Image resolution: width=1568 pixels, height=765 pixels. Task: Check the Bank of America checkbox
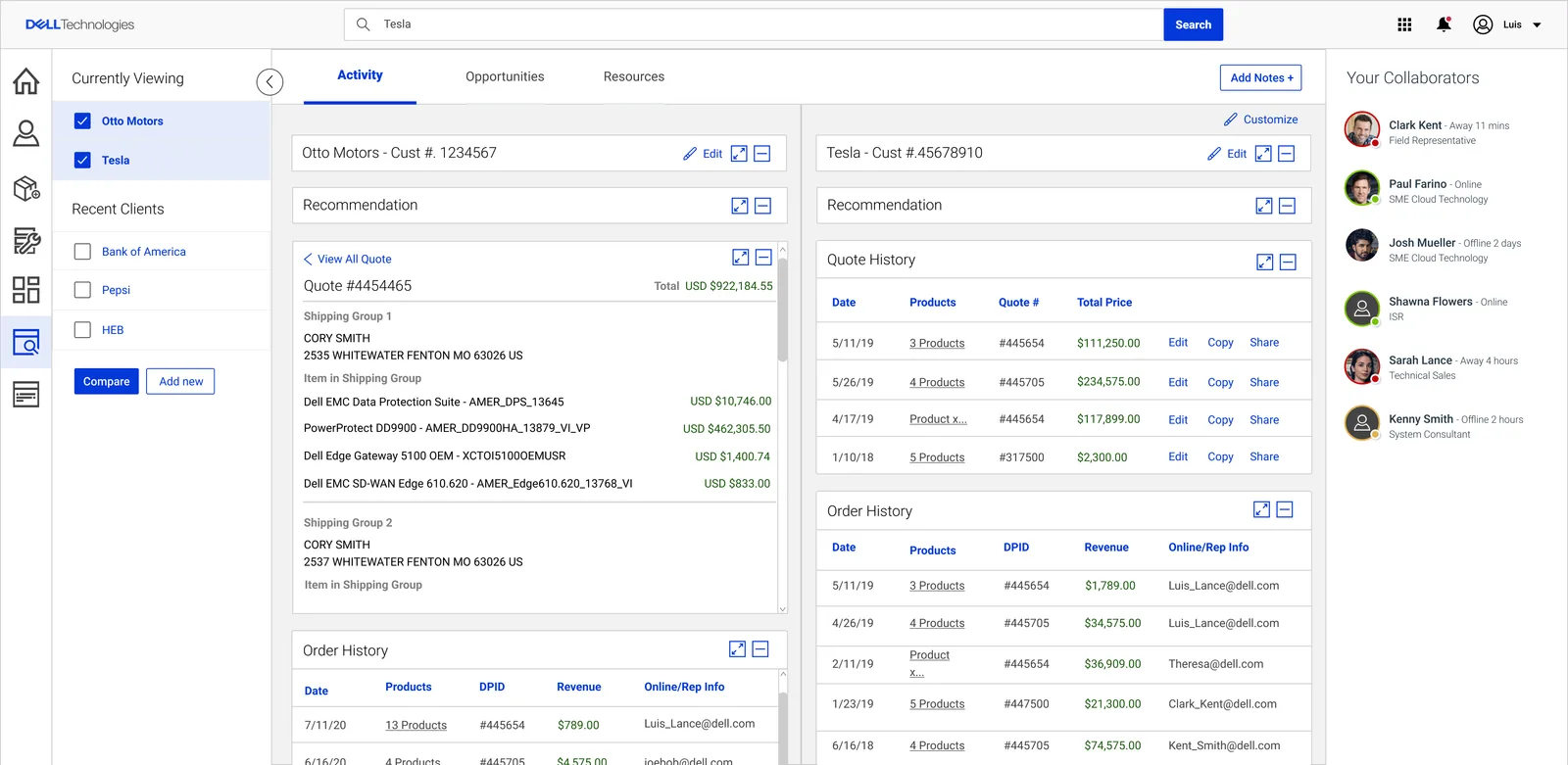pyautogui.click(x=82, y=252)
